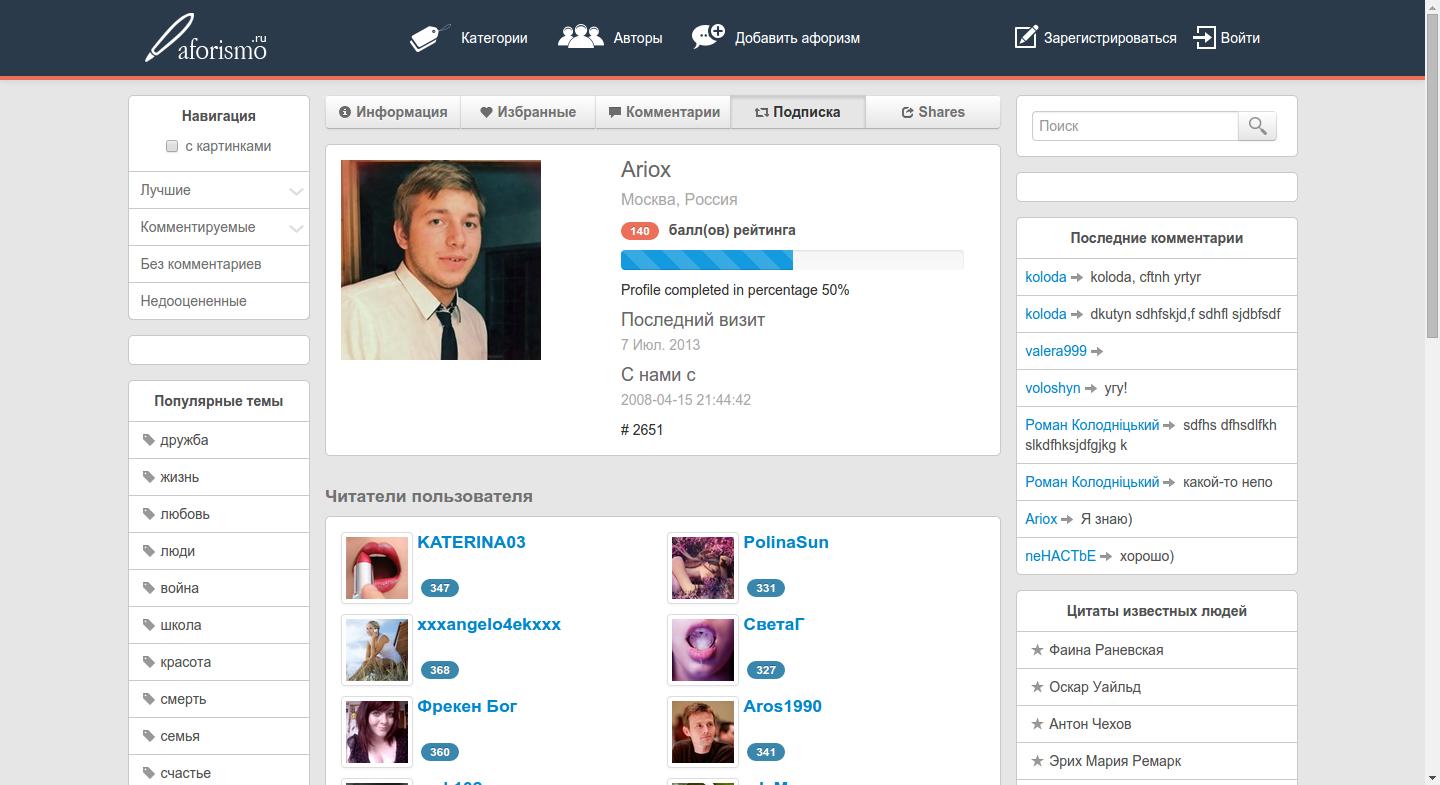Click koloda in 'koloda, cftnh yrtyr' comment
1440x785 pixels.
(x=1046, y=277)
